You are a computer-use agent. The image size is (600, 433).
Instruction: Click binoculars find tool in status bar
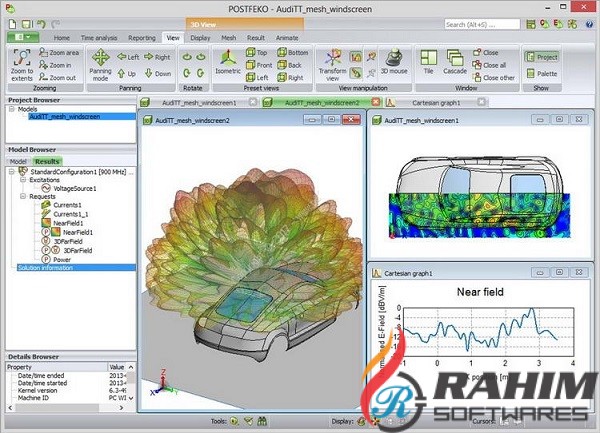[262, 421]
